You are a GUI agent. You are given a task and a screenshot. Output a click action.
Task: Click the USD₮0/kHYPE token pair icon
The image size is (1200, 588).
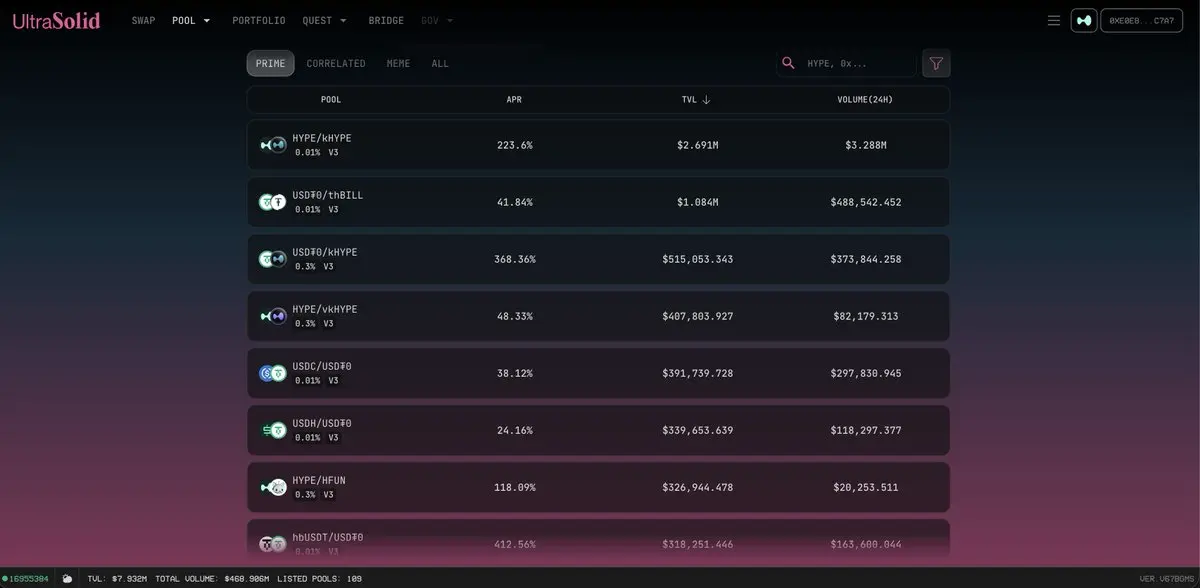[x=273, y=259]
